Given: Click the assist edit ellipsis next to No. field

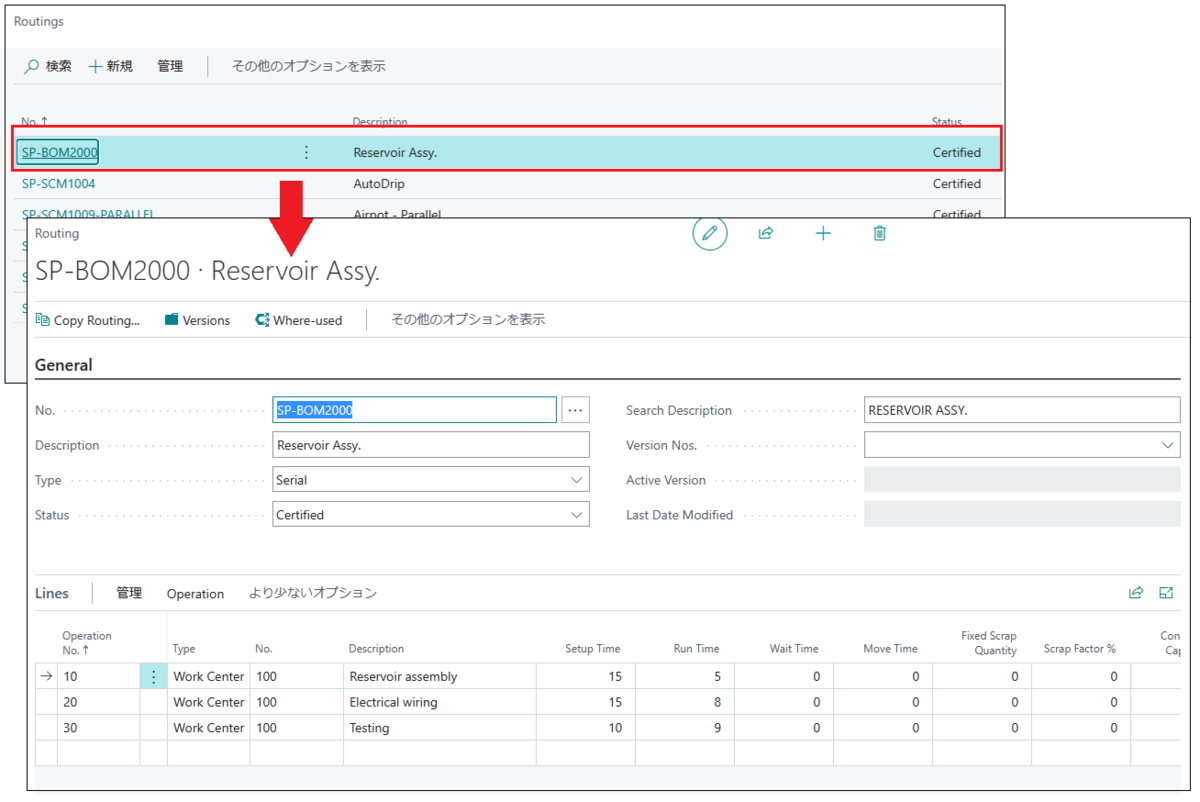Looking at the screenshot, I should coord(574,409).
